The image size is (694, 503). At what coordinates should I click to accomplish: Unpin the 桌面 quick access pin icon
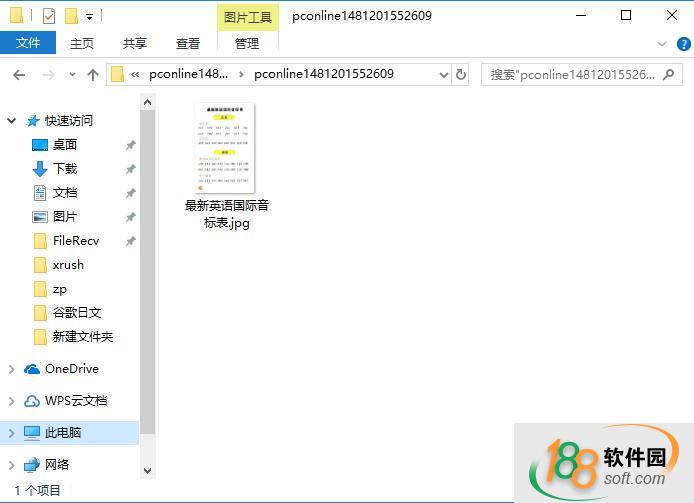(x=130, y=145)
